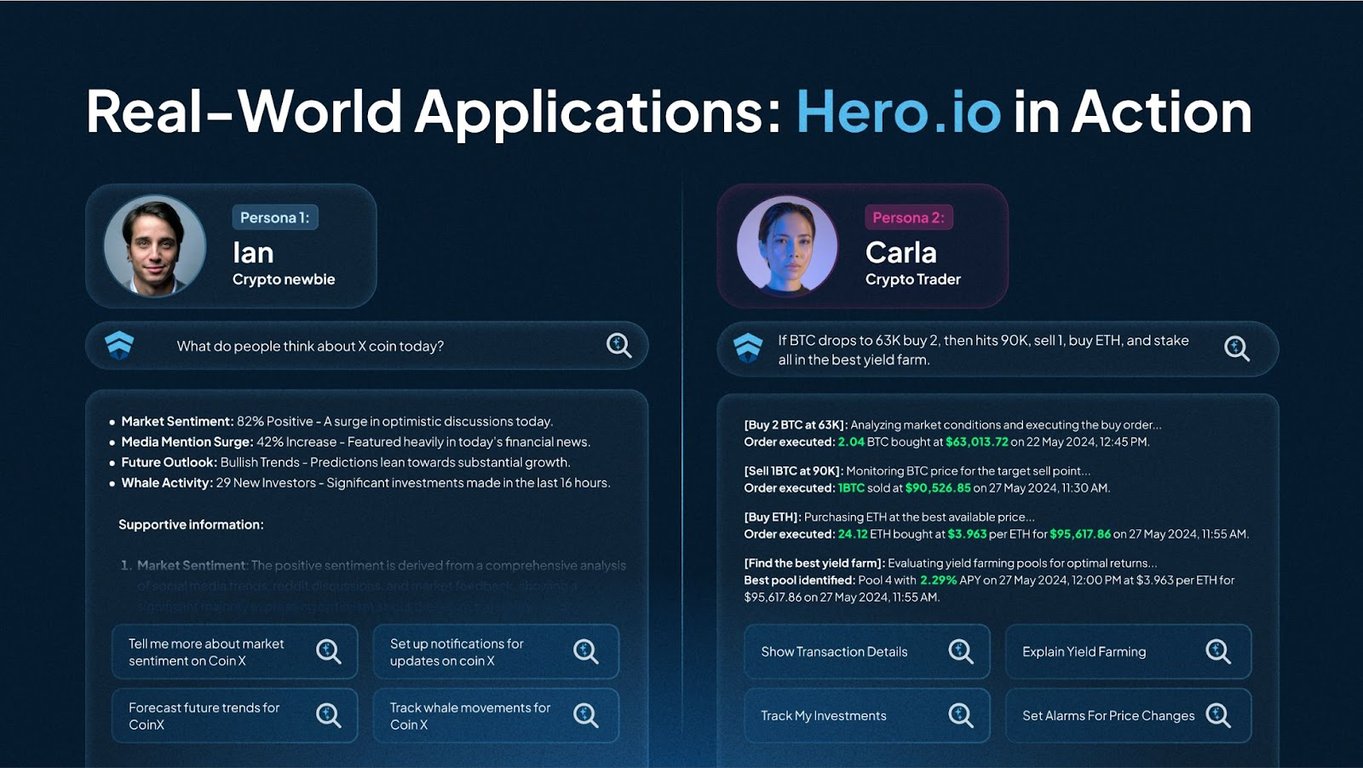Select Tell me more about market sentiment
Image resolution: width=1363 pixels, height=768 pixels.
click(x=234, y=652)
